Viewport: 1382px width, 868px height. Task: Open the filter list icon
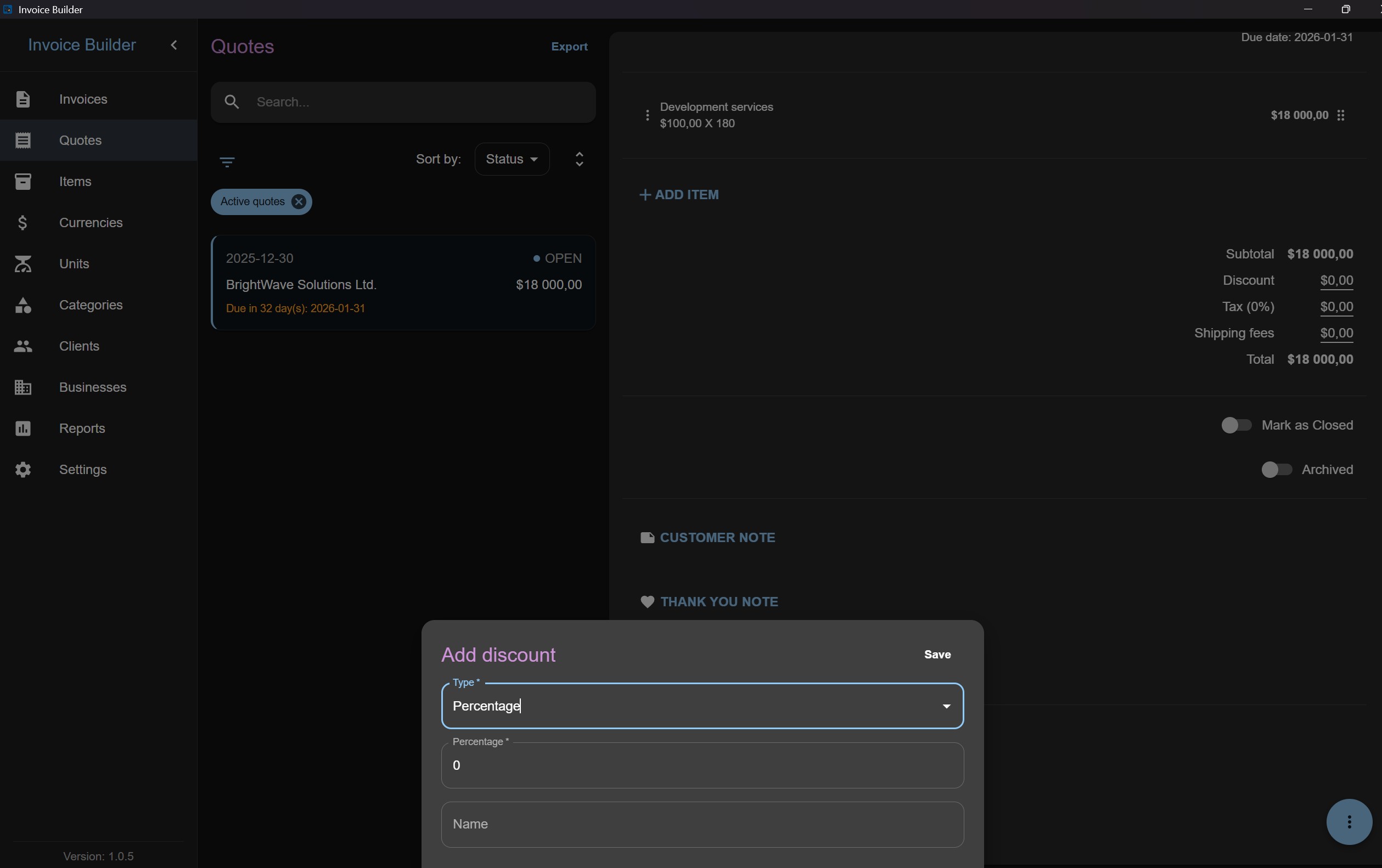(x=227, y=162)
